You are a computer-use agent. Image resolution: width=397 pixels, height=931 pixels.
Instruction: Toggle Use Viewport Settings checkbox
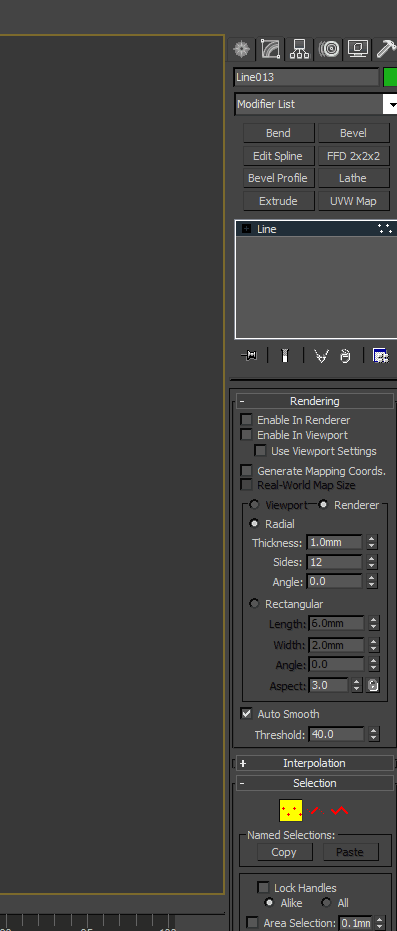[261, 451]
